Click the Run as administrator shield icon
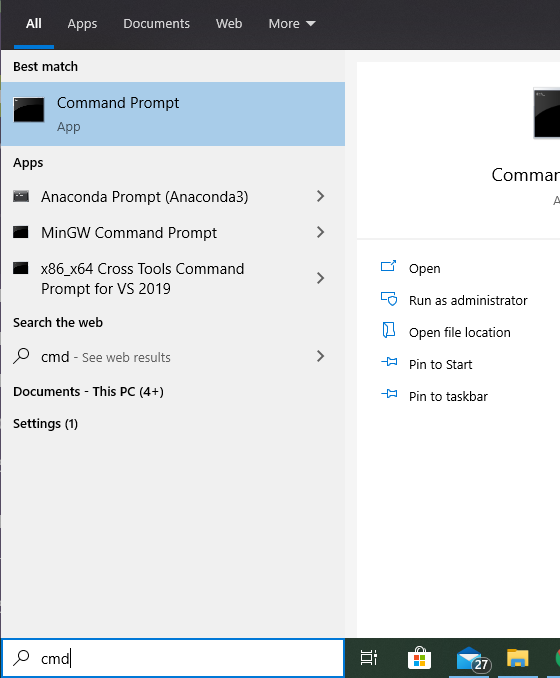Screen dimensions: 560x678 pos(389,299)
